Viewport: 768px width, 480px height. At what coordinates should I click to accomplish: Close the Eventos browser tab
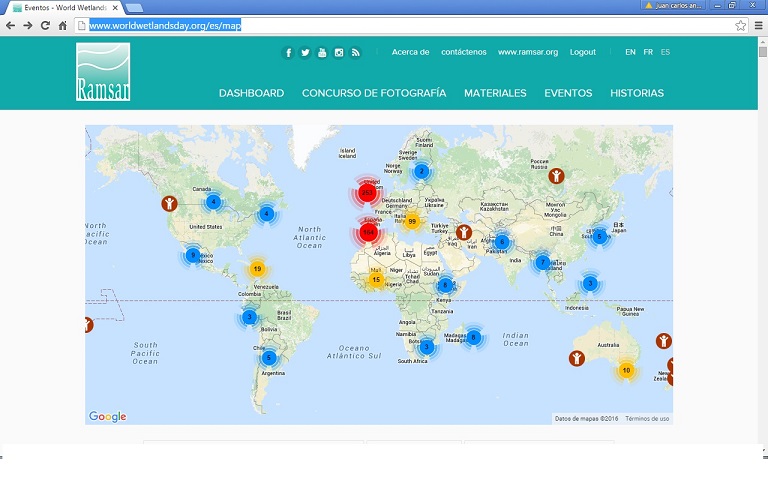[116, 8]
